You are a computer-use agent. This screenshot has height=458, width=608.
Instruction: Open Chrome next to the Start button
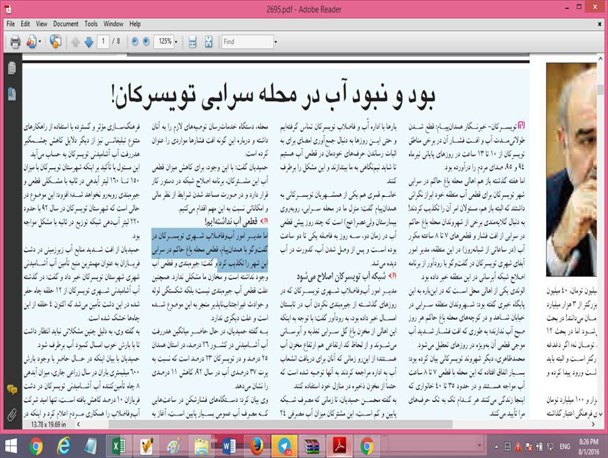(x=36, y=446)
